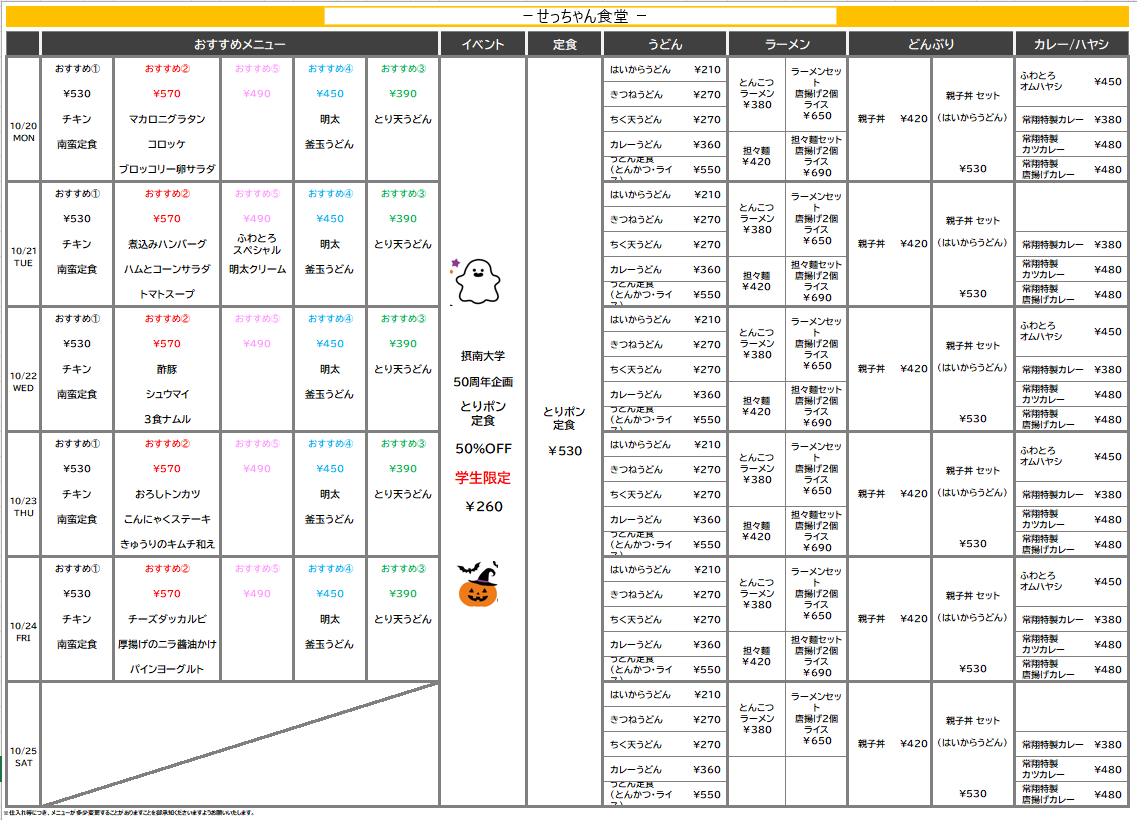The height and width of the screenshot is (820, 1137).
Task: Click the 10/25 SAT date cell
Action: pyautogui.click(x=23, y=756)
